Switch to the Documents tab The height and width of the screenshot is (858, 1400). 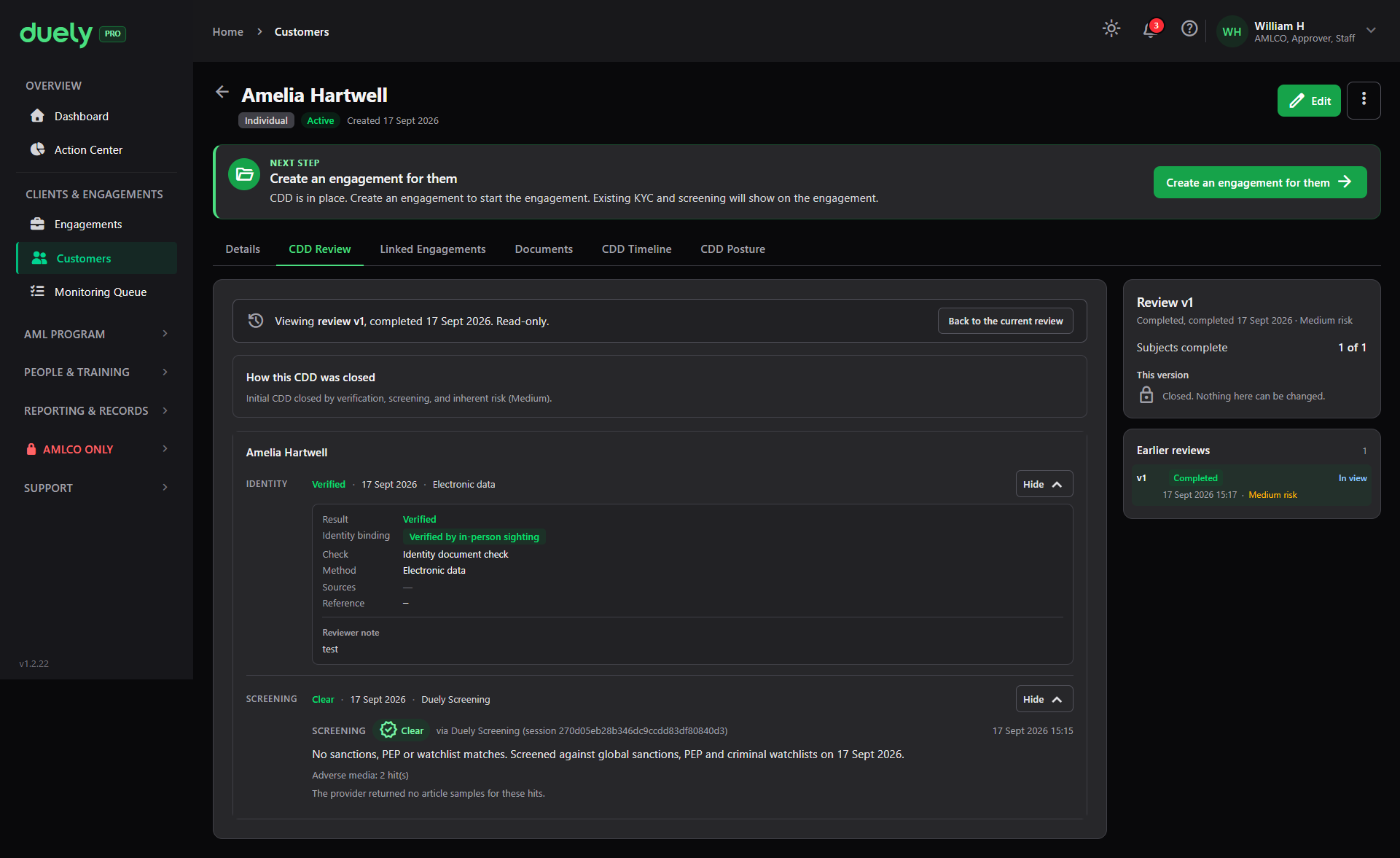(x=544, y=249)
